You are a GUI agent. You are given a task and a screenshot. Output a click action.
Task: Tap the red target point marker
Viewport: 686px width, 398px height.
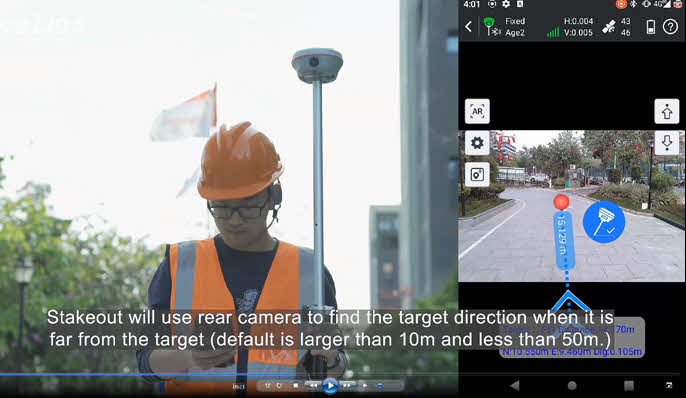(x=561, y=202)
